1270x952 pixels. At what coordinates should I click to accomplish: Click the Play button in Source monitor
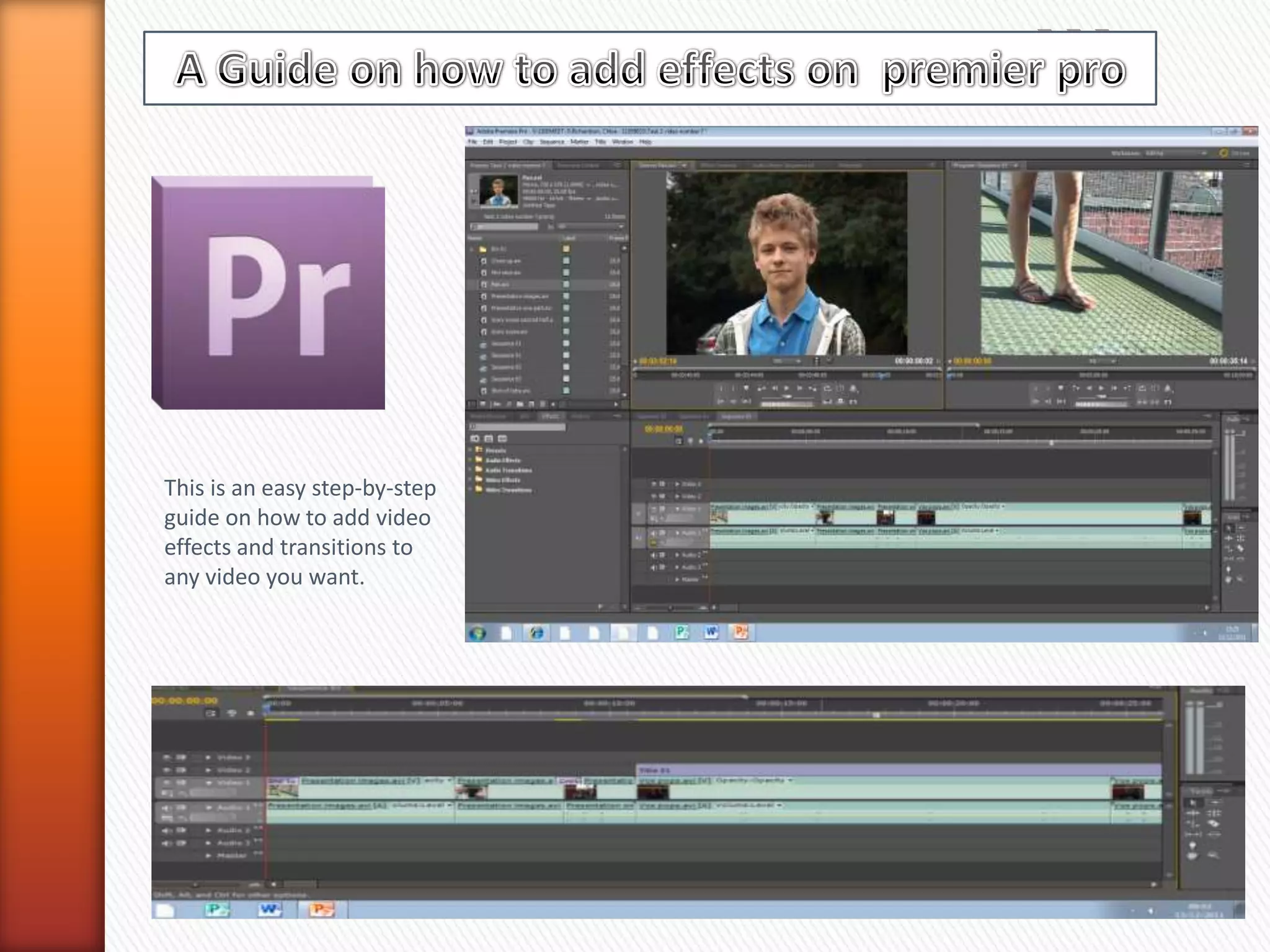pos(787,388)
